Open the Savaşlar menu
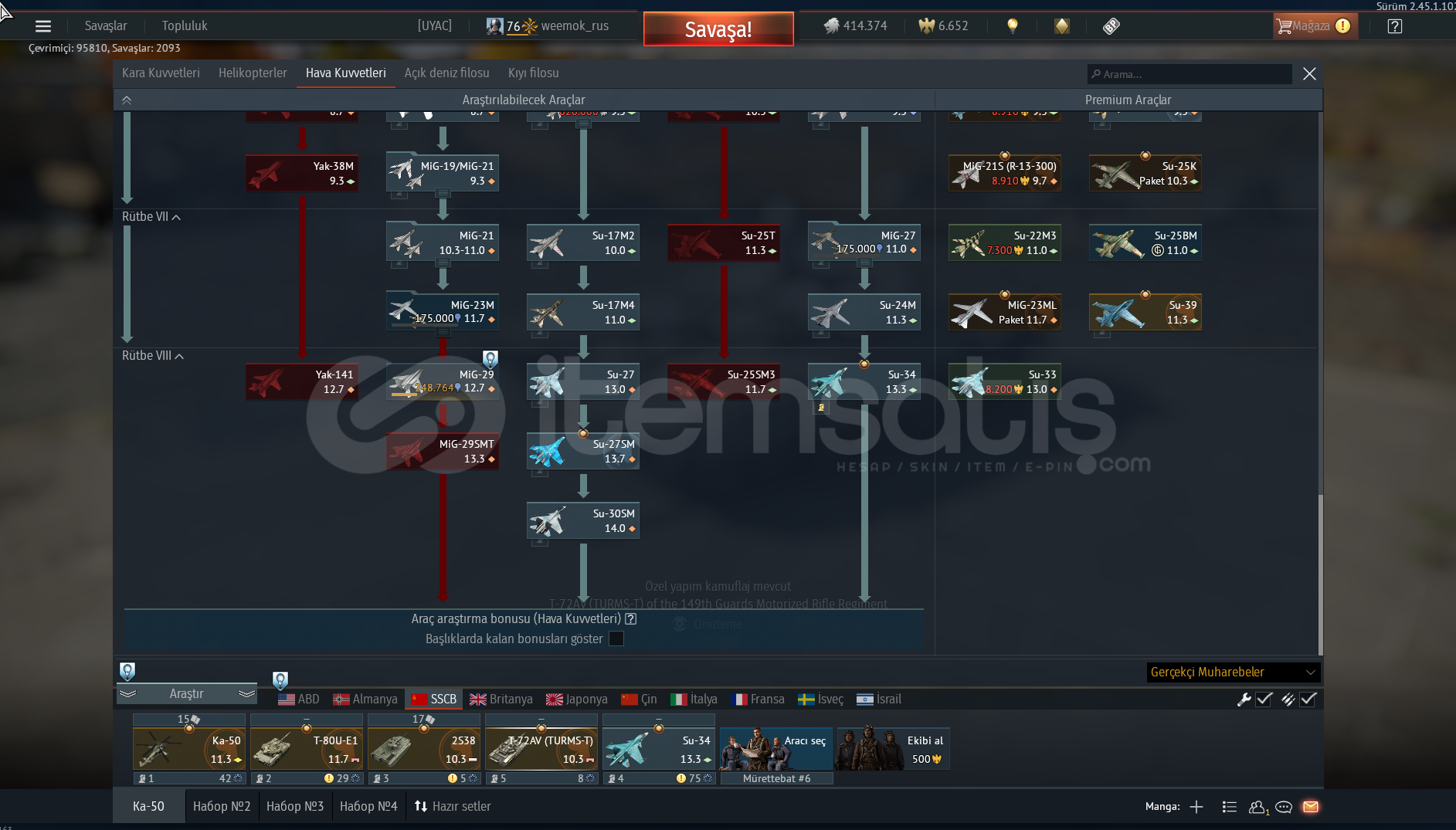The height and width of the screenshot is (830, 1456). (x=106, y=25)
